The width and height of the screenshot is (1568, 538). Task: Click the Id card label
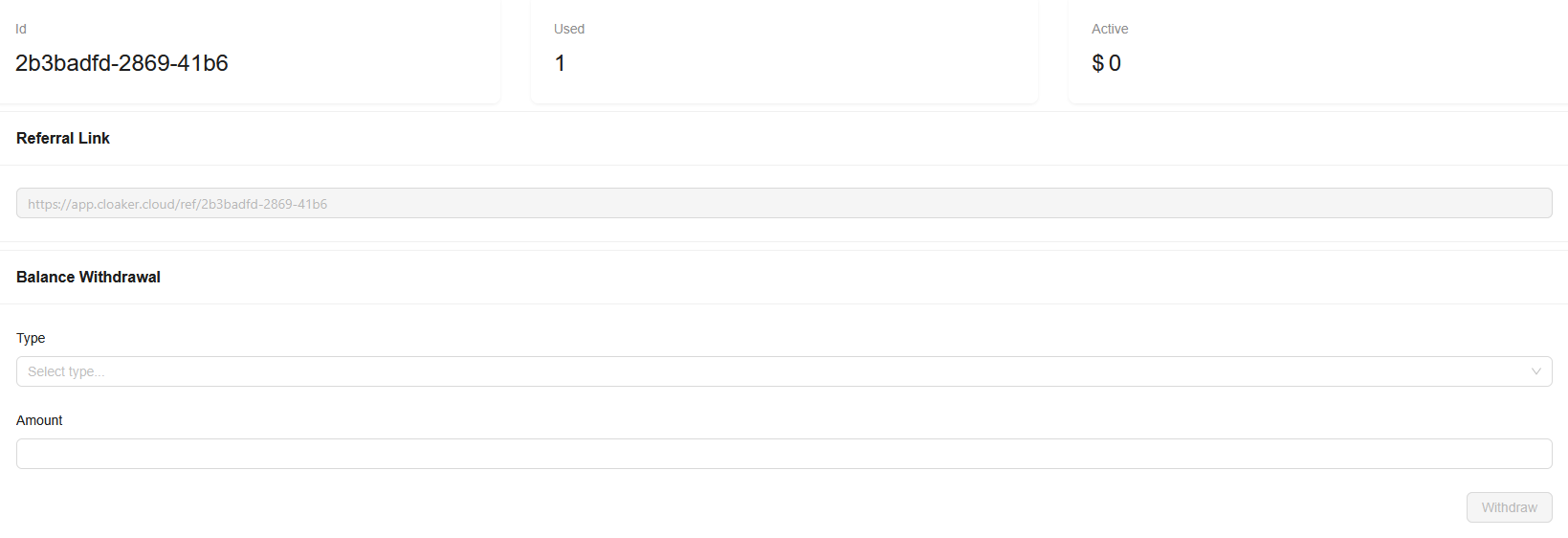pos(21,29)
